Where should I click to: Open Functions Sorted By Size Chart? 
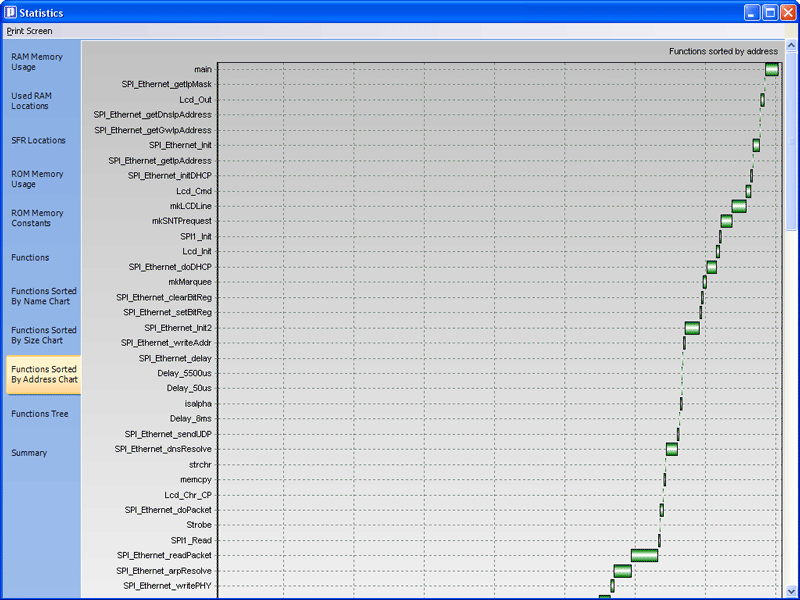[43, 335]
